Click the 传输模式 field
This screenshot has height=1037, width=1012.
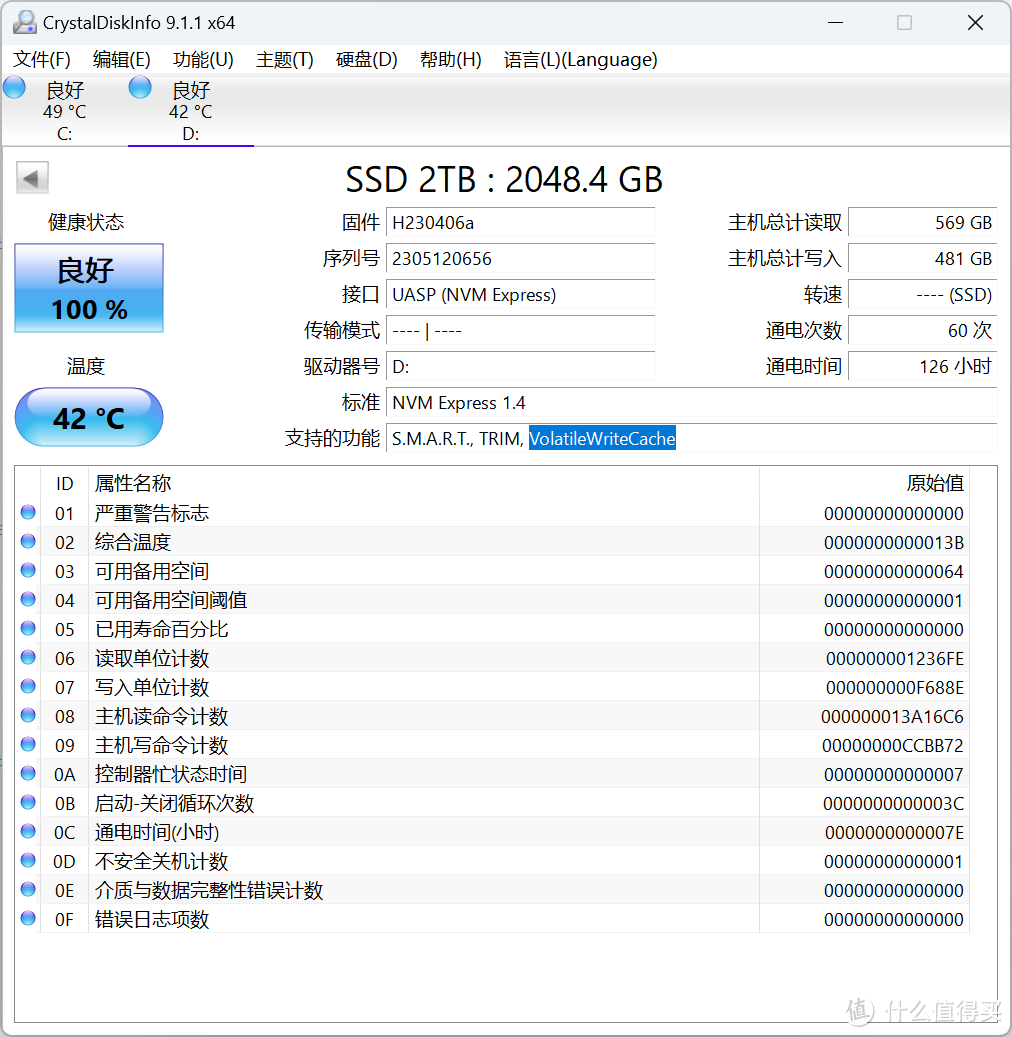[521, 330]
